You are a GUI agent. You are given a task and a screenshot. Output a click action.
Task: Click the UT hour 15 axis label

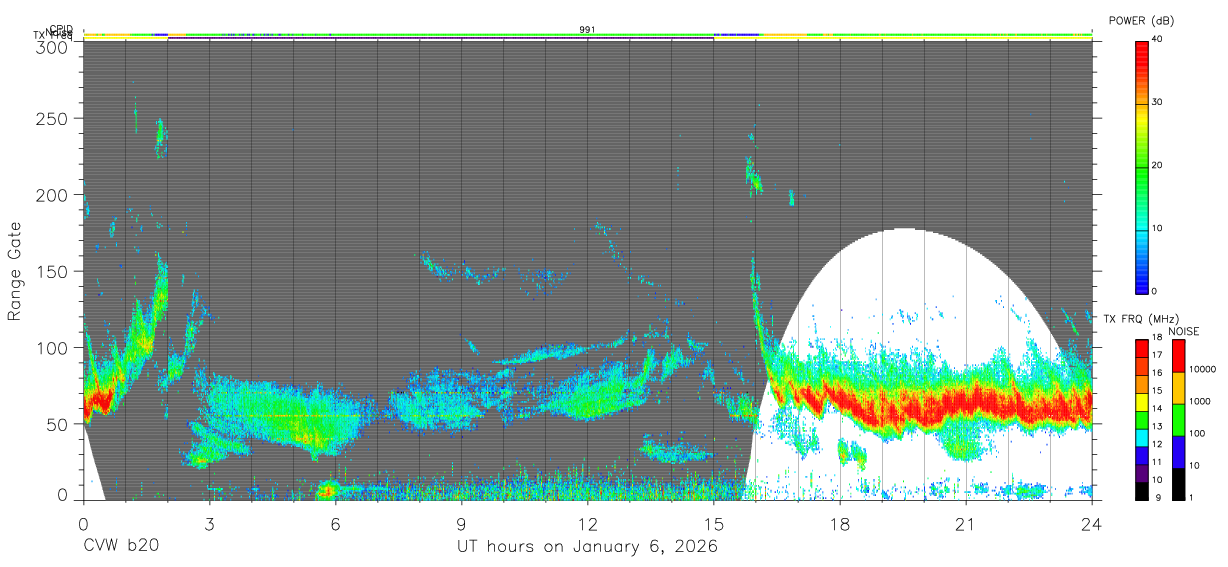(x=714, y=523)
